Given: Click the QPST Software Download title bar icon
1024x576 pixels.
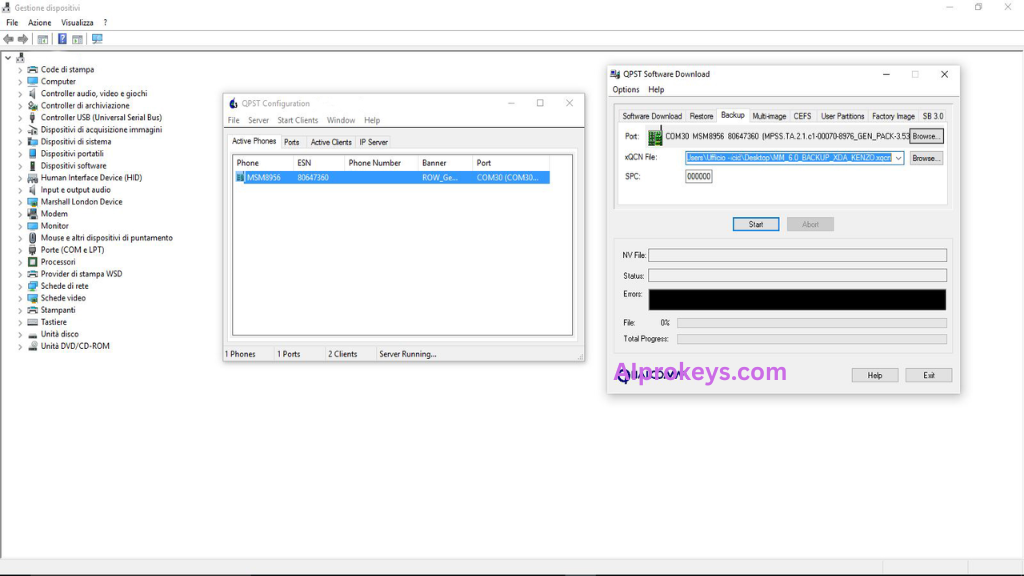Looking at the screenshot, I should (x=612, y=73).
